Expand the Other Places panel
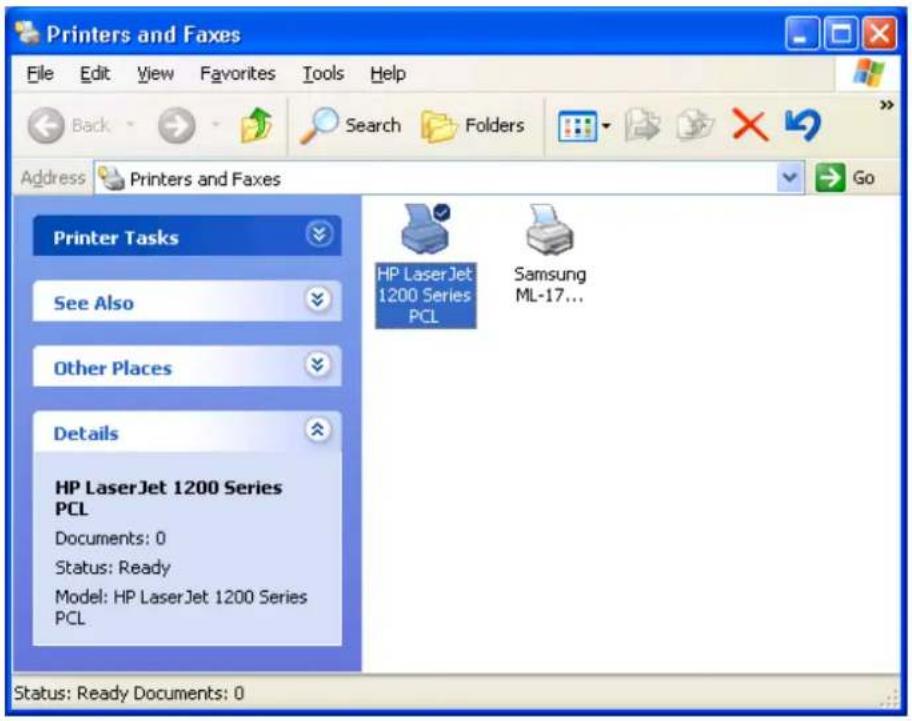 coord(319,367)
